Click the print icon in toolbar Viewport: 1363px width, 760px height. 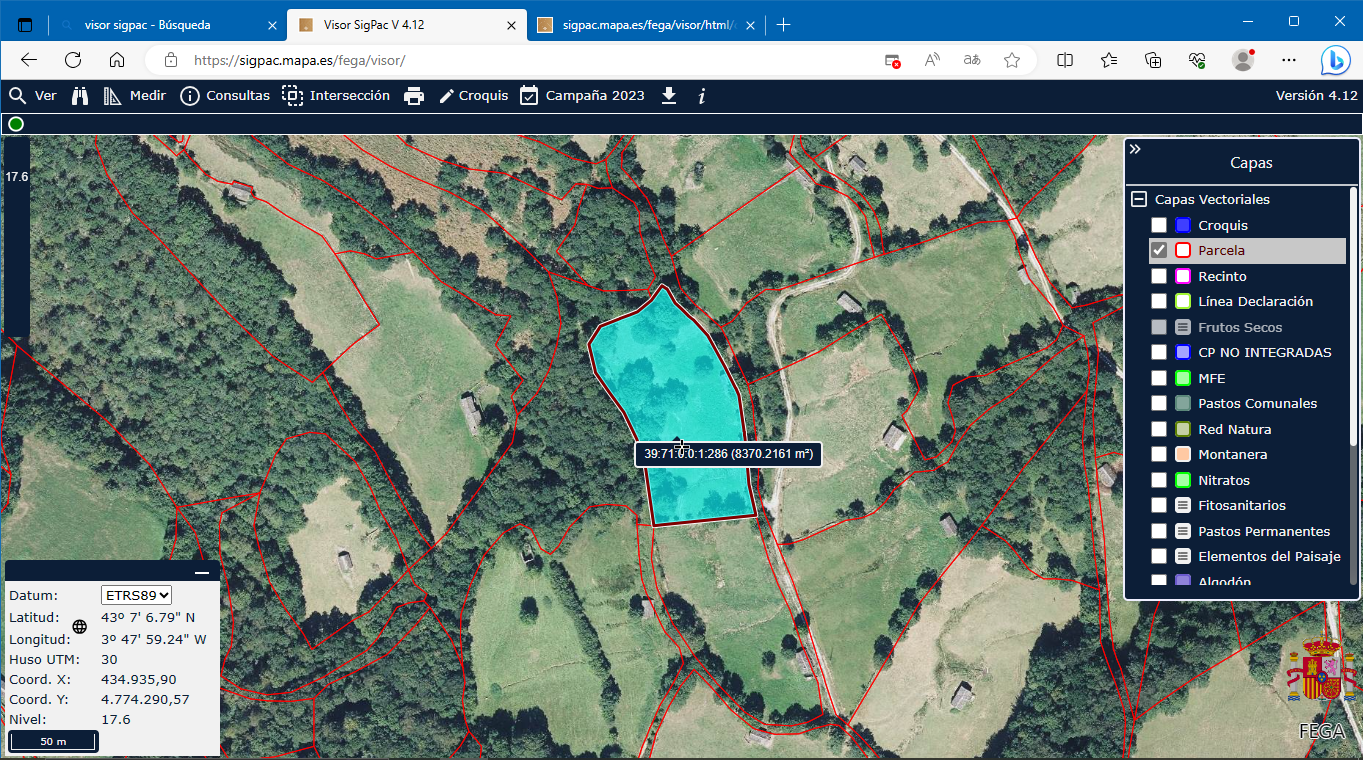pos(414,96)
